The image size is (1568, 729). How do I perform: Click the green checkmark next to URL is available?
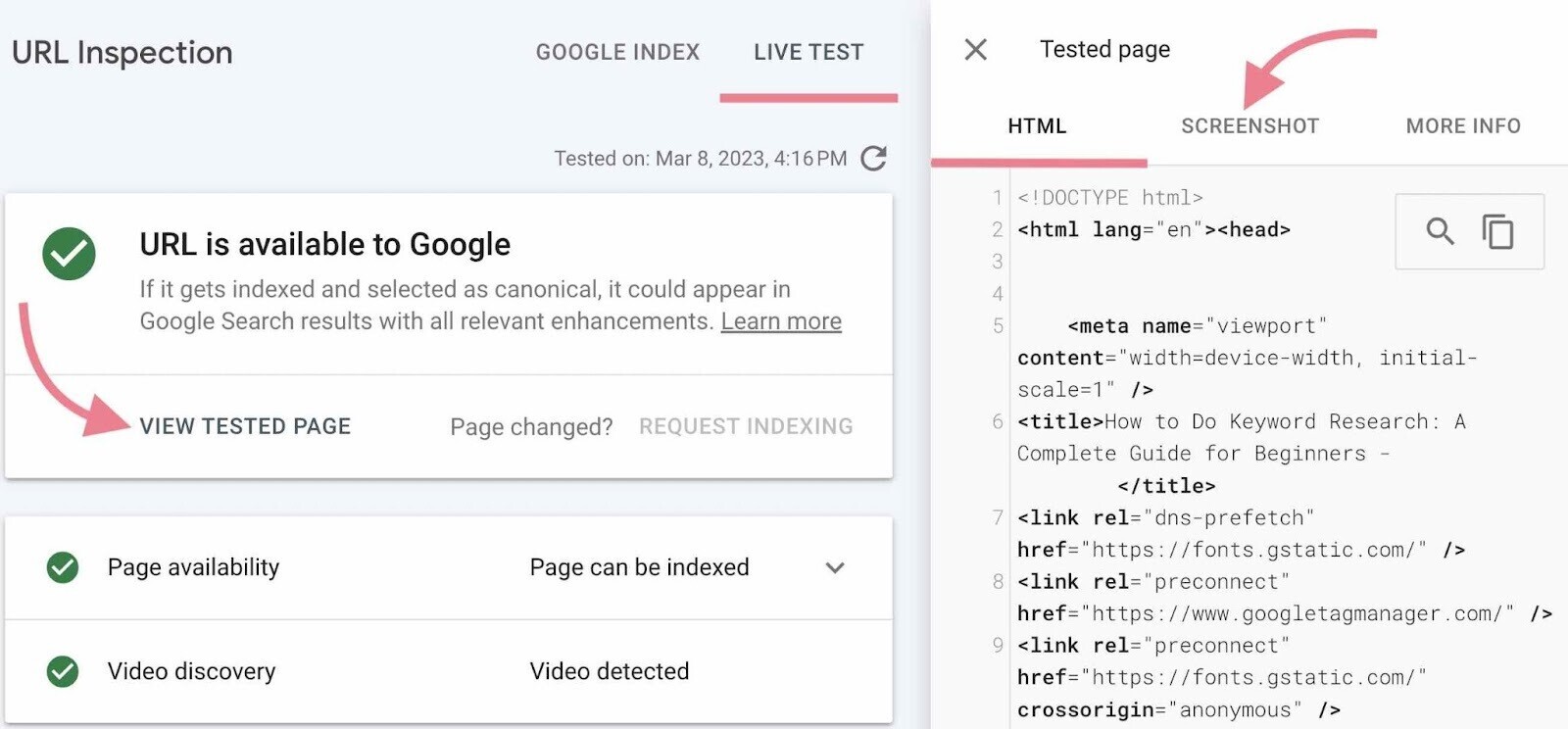69,254
